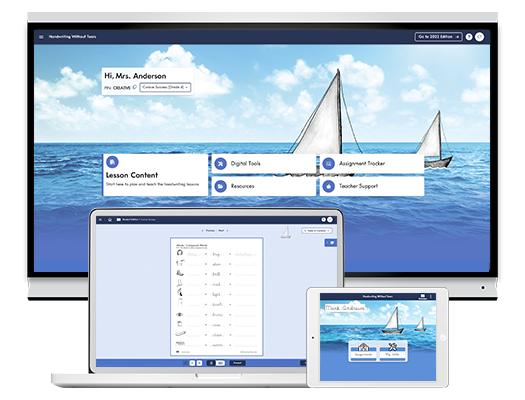525x400 pixels.
Task: Open the Lesson Content card
Action: 155,174
